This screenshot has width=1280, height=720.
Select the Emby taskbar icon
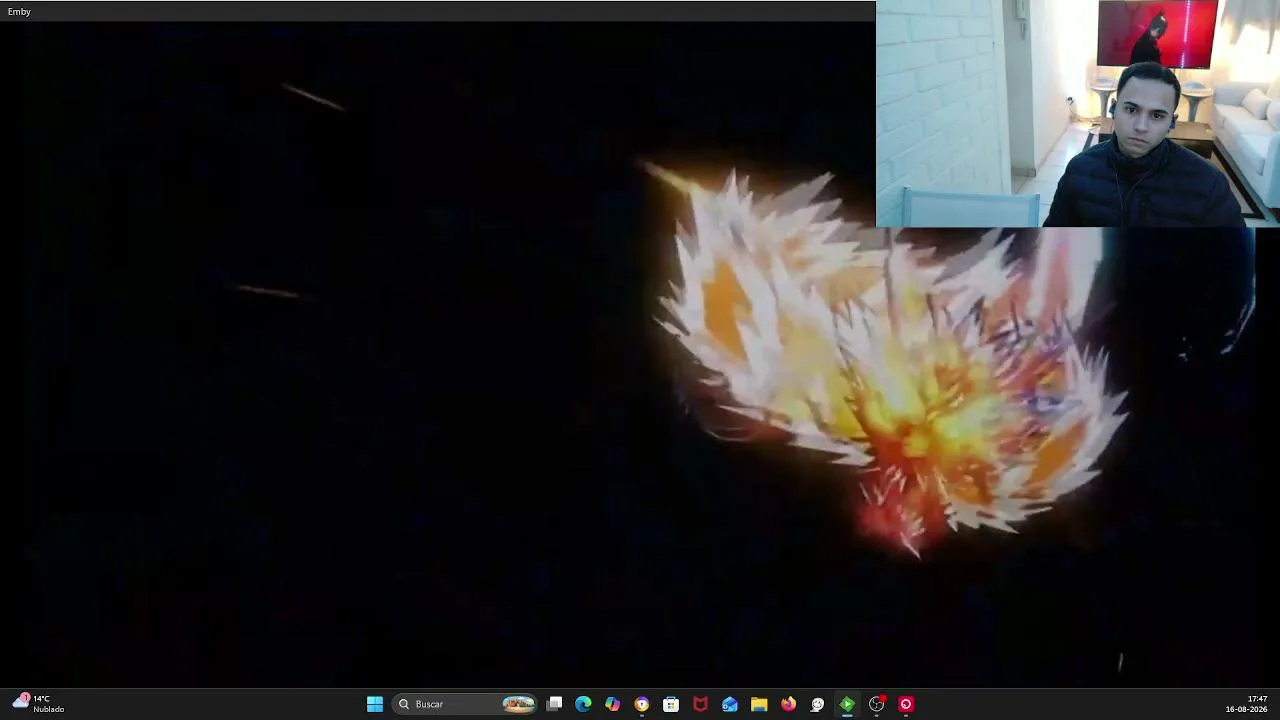[847, 704]
